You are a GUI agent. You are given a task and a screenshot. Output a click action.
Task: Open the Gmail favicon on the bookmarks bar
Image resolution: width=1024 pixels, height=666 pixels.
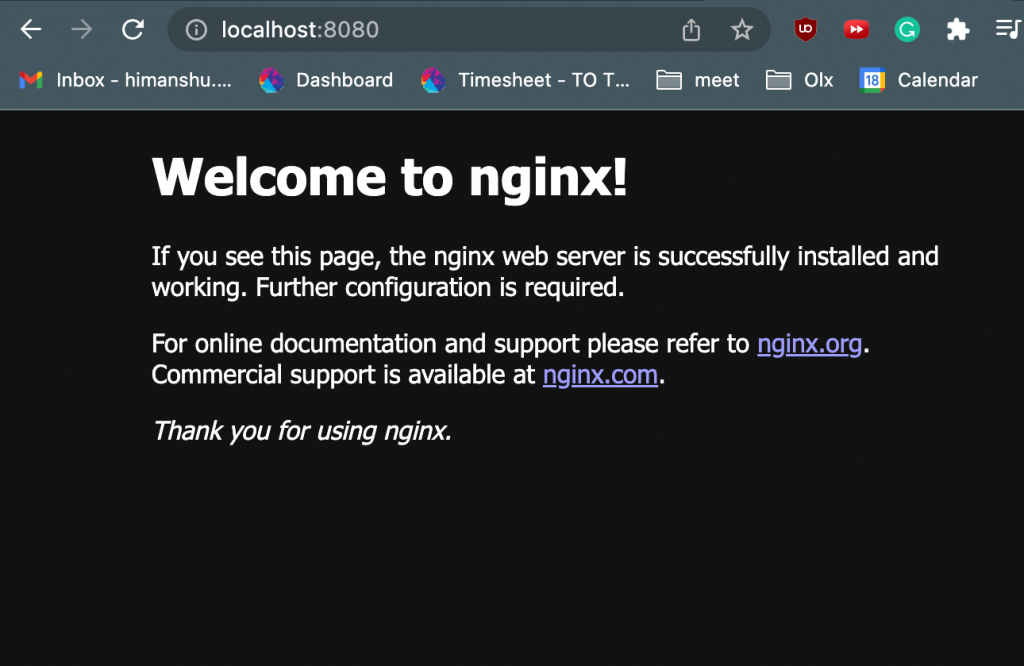(x=29, y=80)
